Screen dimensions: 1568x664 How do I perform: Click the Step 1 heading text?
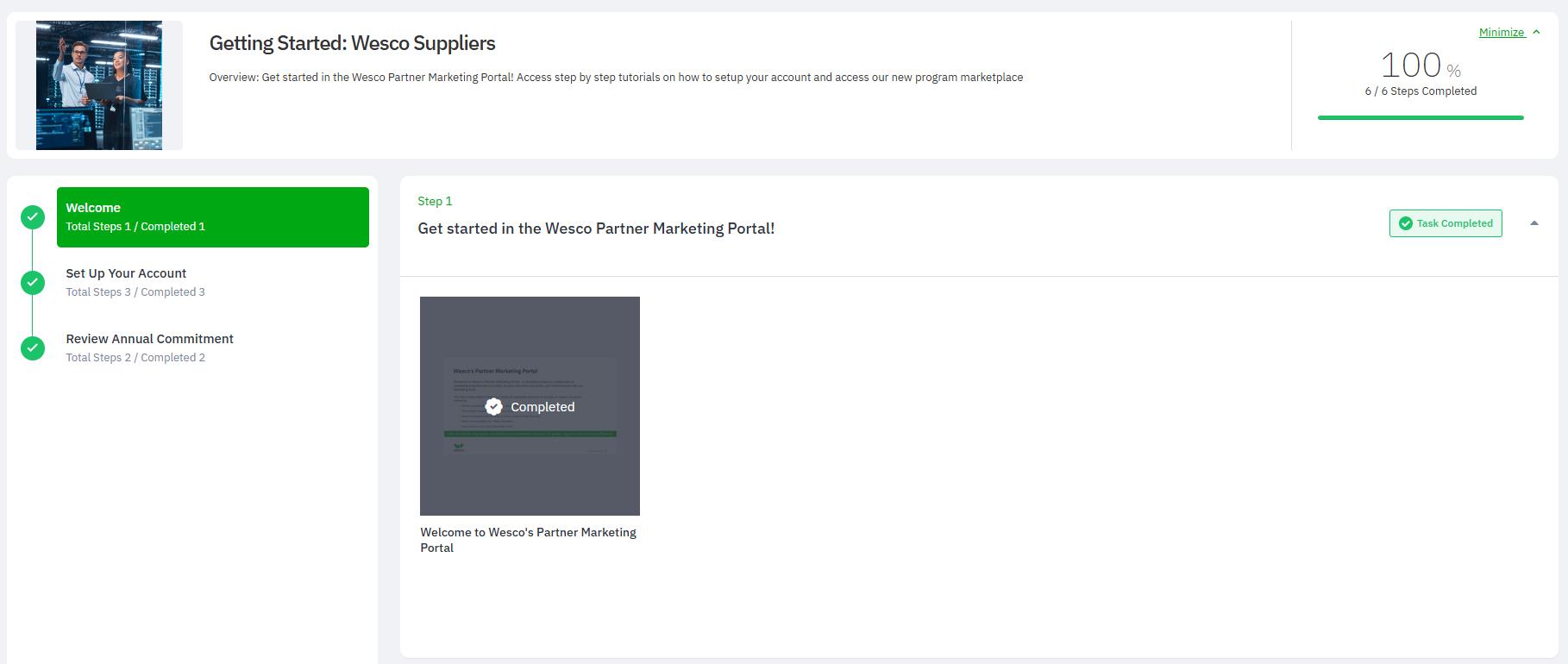click(x=435, y=201)
